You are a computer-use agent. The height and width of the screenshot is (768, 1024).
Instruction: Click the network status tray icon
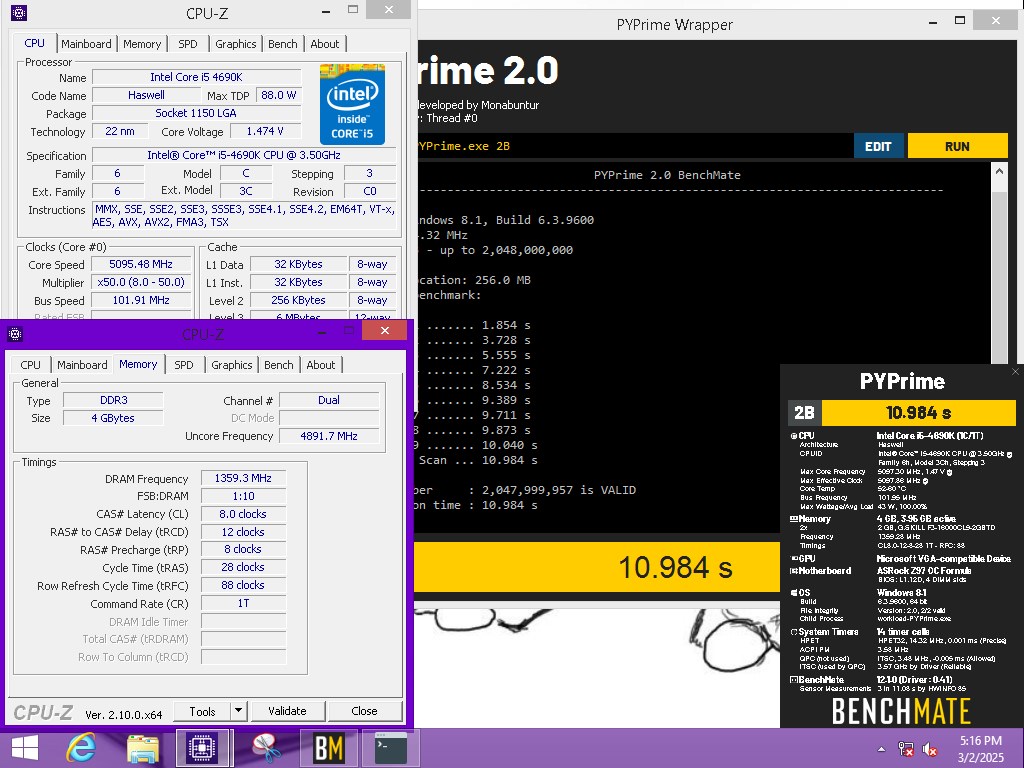coord(906,749)
